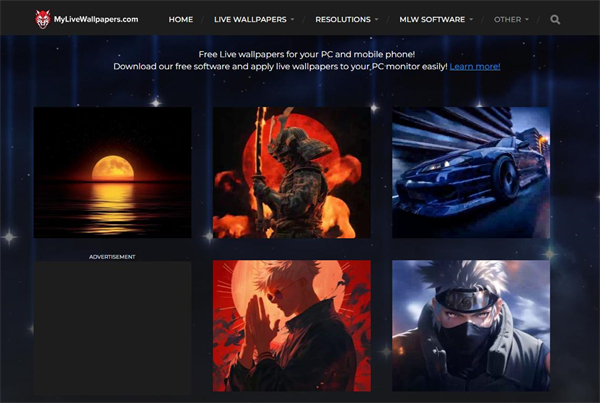Open the moon over ocean wallpaper

(x=112, y=172)
